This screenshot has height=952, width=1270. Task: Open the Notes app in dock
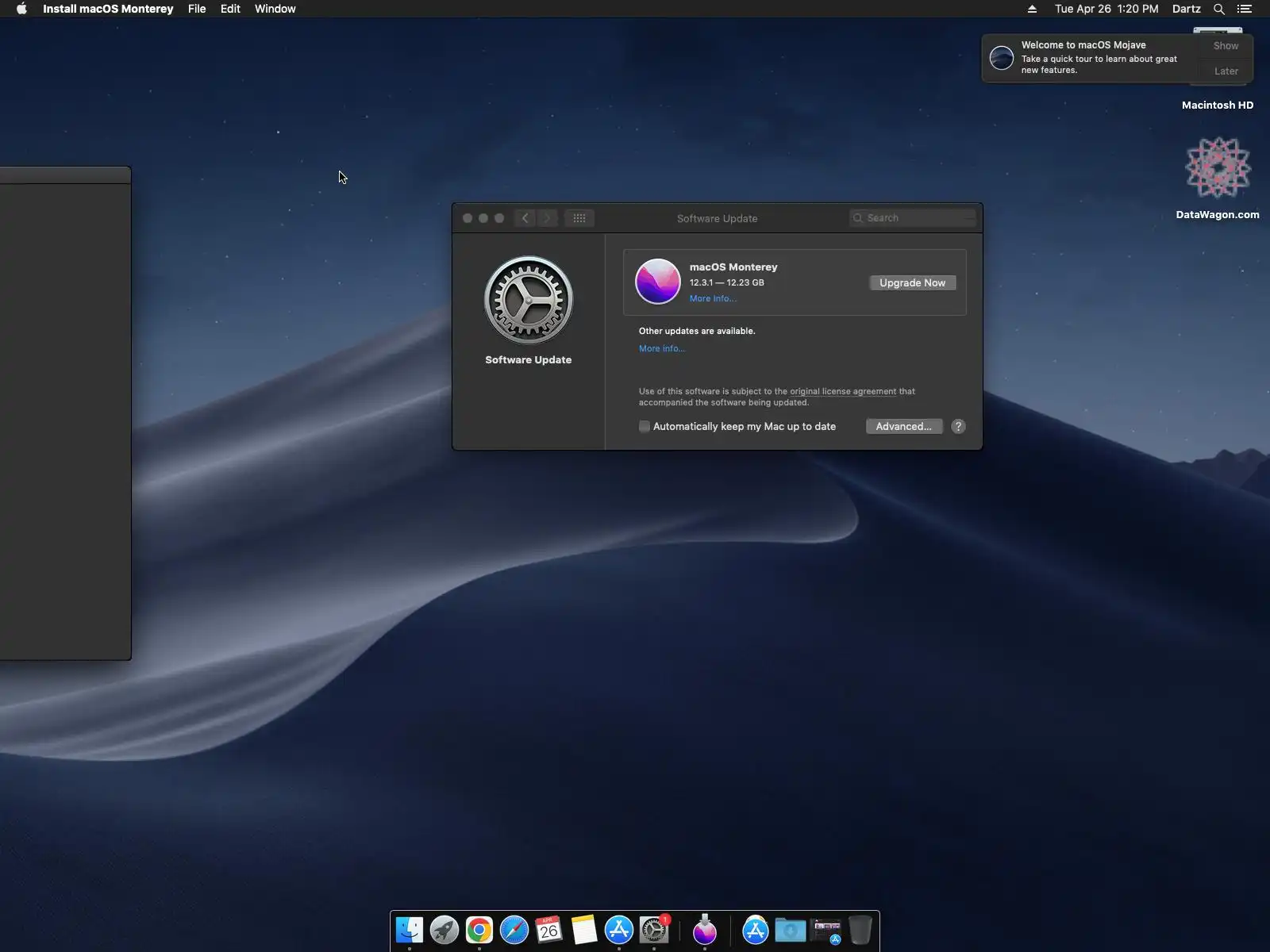(584, 930)
